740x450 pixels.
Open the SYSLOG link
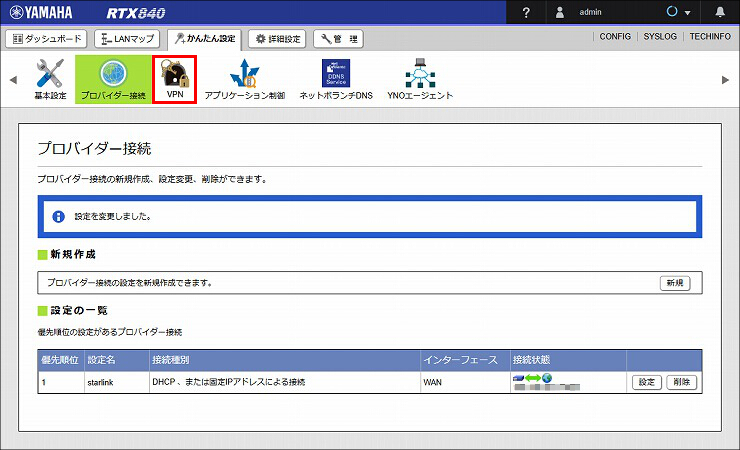[x=660, y=36]
